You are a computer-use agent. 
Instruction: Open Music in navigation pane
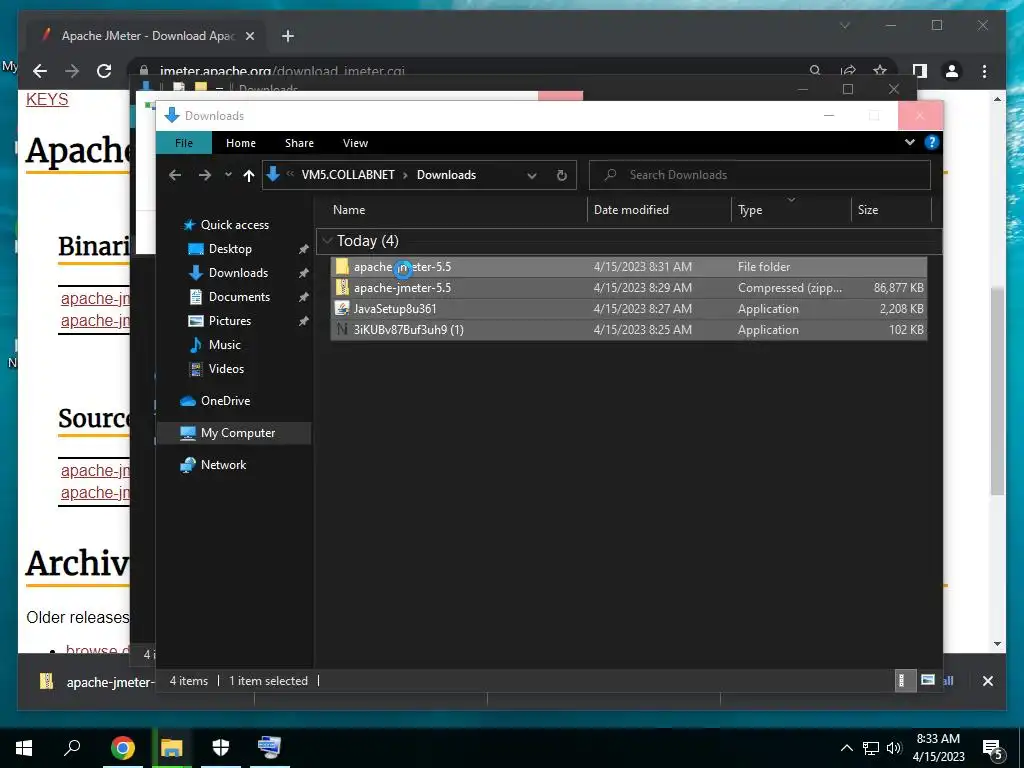pyautogui.click(x=224, y=345)
